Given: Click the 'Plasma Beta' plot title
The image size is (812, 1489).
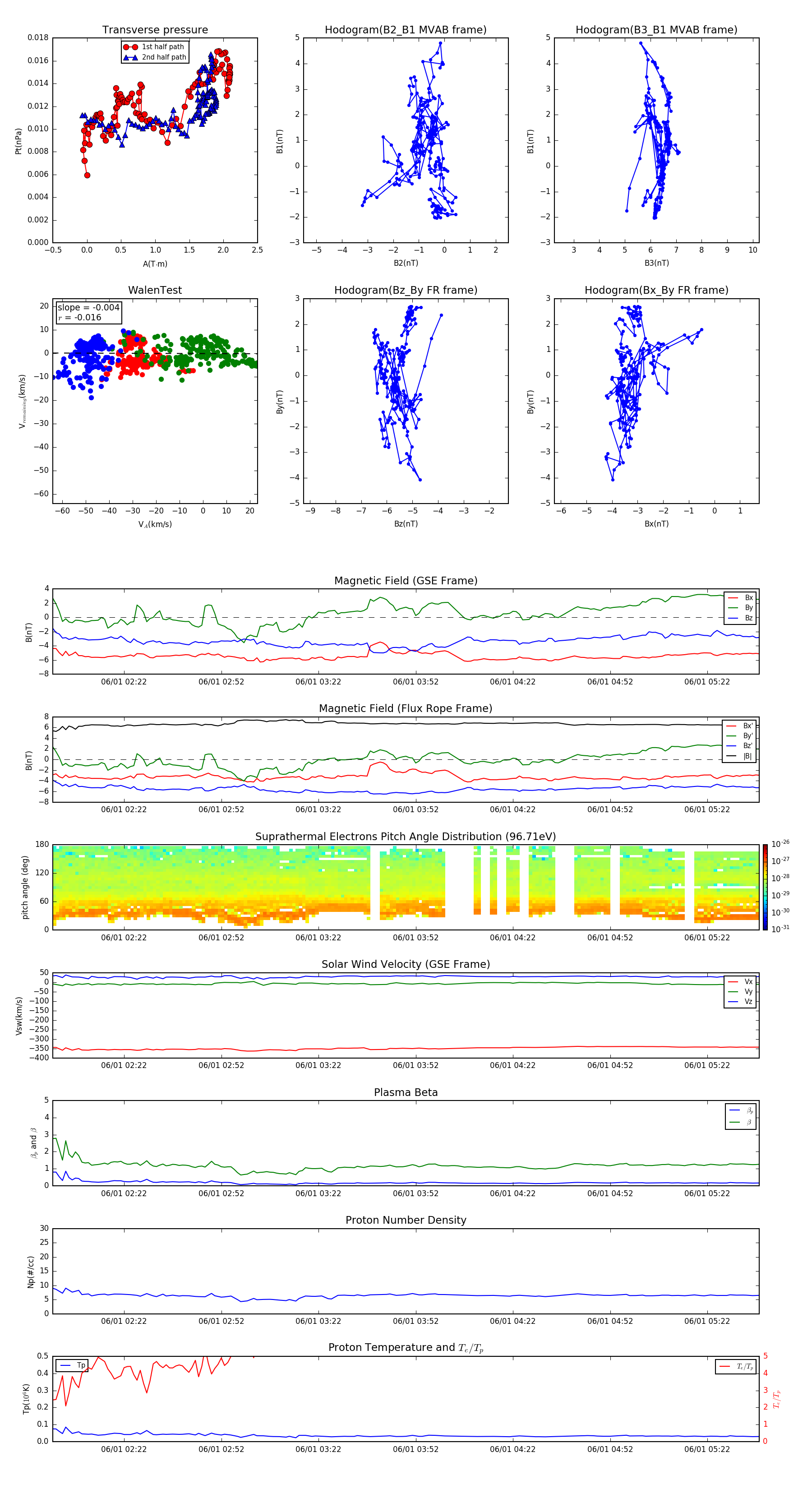Looking at the screenshot, I should [x=406, y=1092].
